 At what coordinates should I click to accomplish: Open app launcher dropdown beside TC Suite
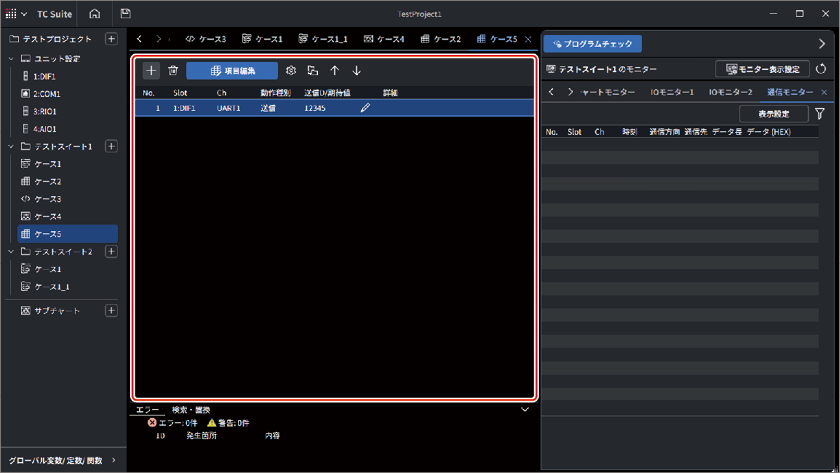coord(16,14)
